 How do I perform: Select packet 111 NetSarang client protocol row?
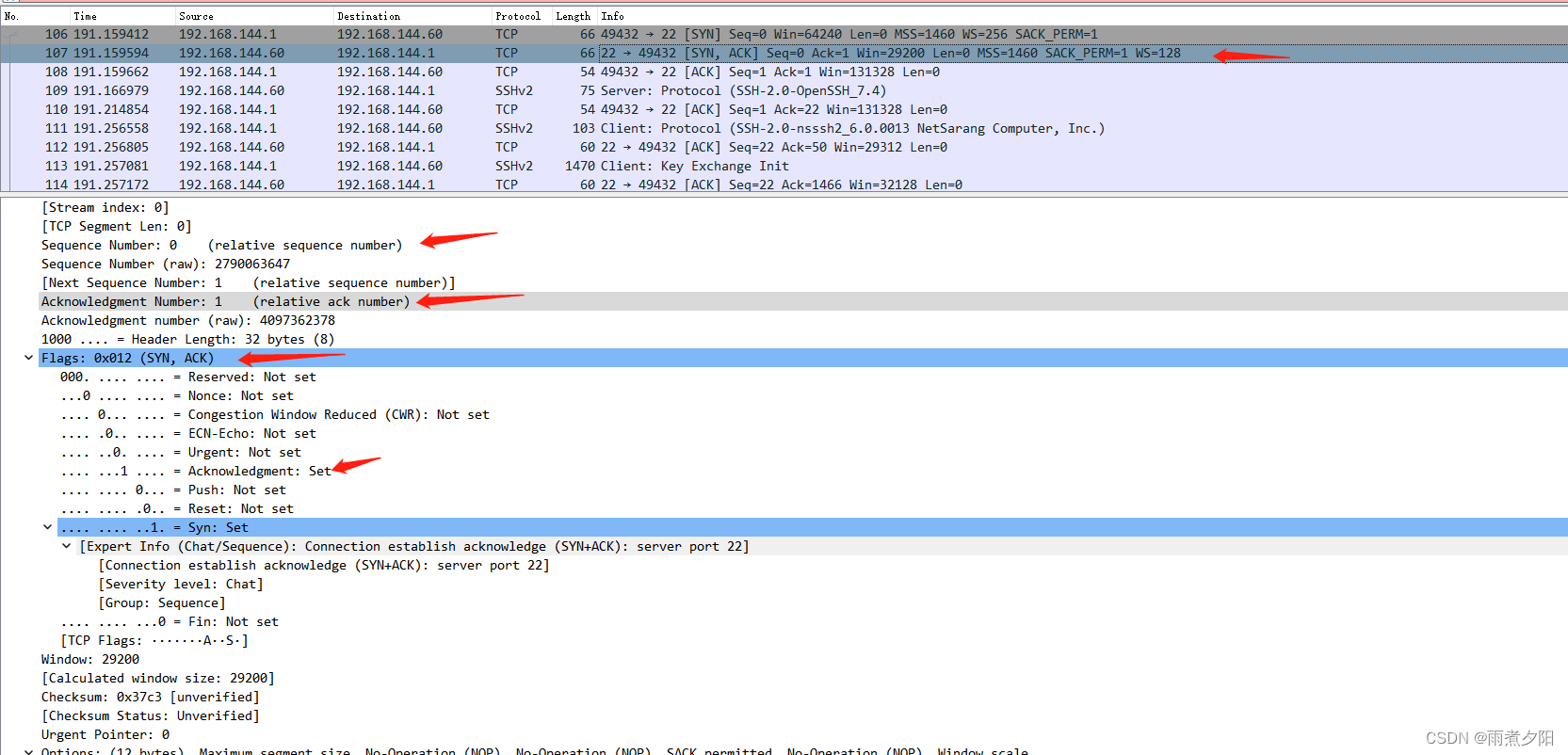(x=784, y=128)
